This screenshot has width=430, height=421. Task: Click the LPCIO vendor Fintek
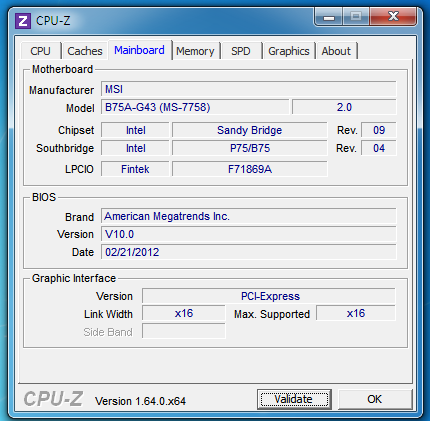[135, 169]
